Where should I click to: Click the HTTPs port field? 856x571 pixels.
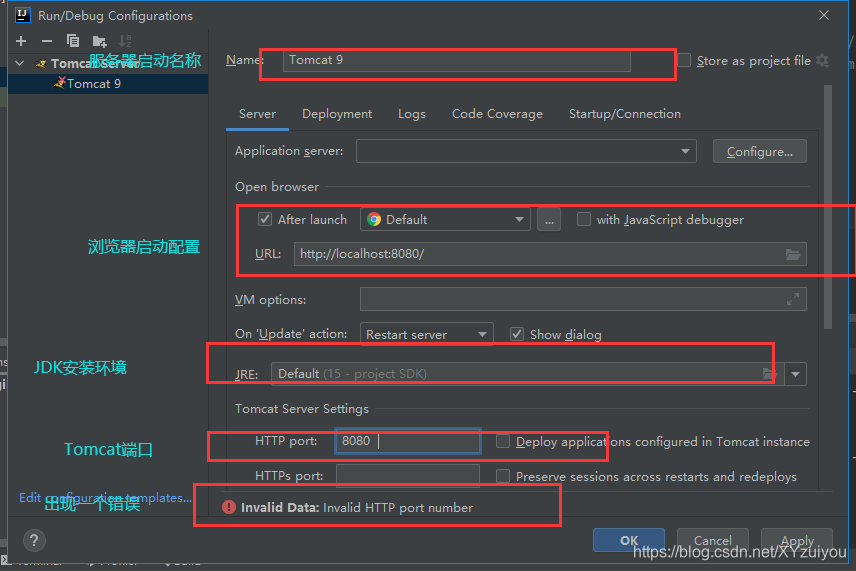tap(408, 476)
